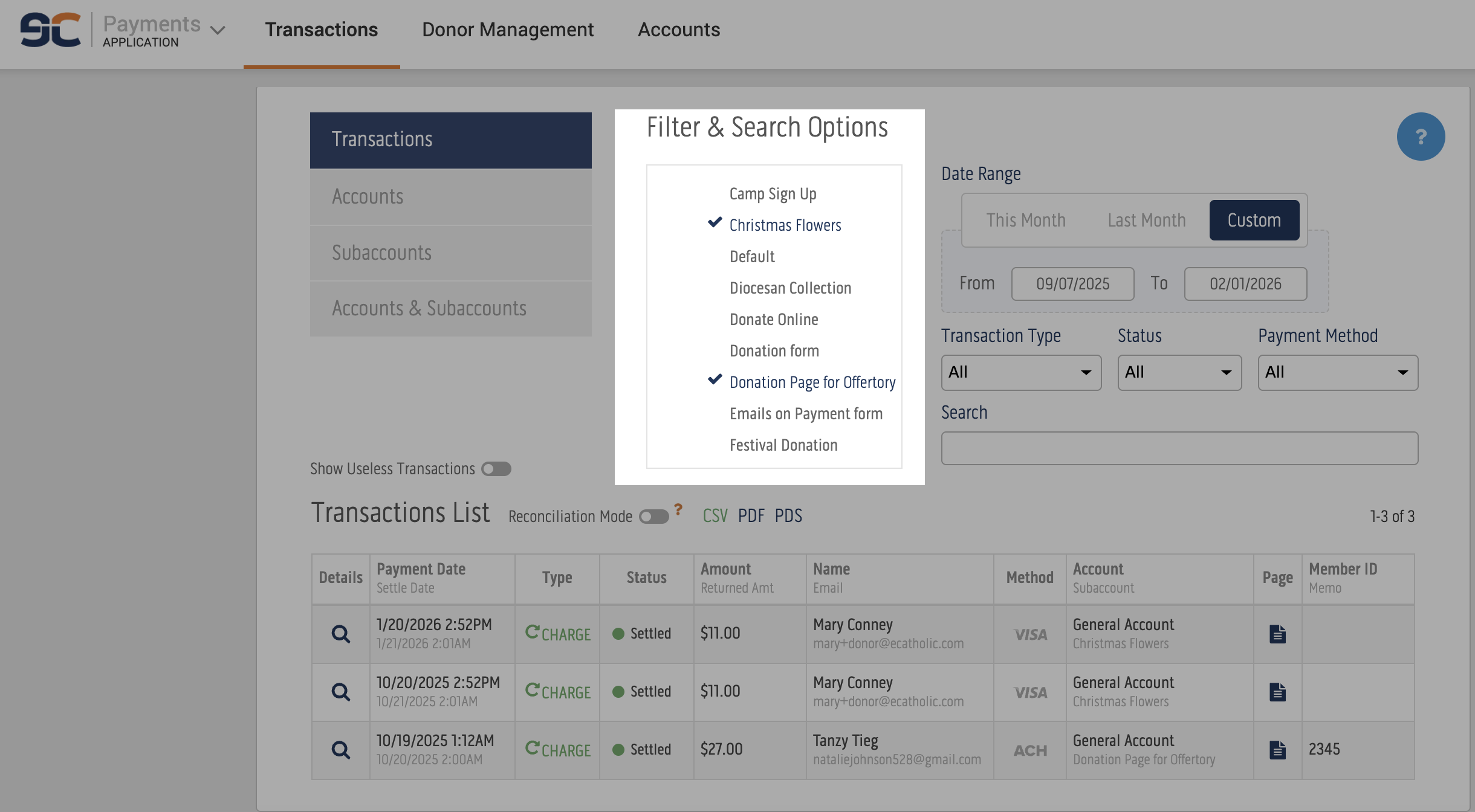The width and height of the screenshot is (1475, 812).
Task: Uncheck Christmas Flowers in page list
Action: click(785, 225)
